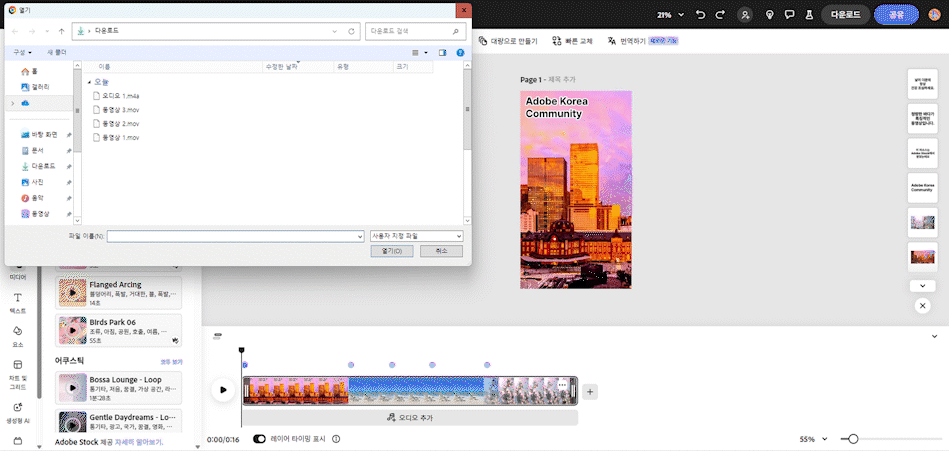Open three-dot options on last timeline clip
The height and width of the screenshot is (451, 950).
[562, 385]
